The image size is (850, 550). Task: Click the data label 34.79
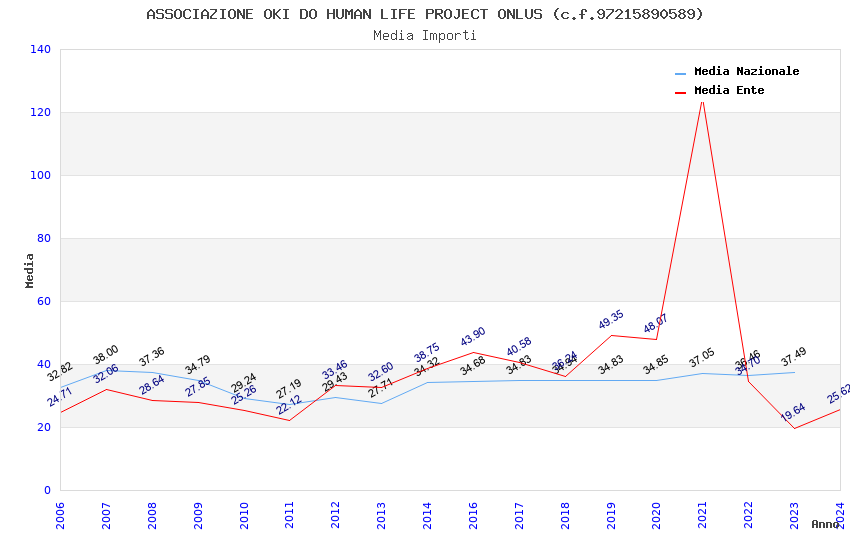pos(198,365)
